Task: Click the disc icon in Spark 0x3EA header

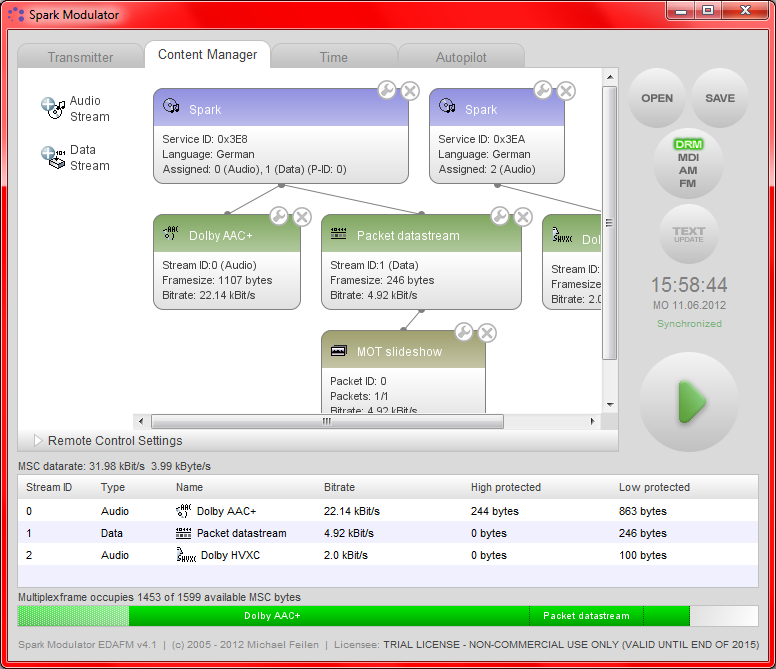Action: pos(447,105)
